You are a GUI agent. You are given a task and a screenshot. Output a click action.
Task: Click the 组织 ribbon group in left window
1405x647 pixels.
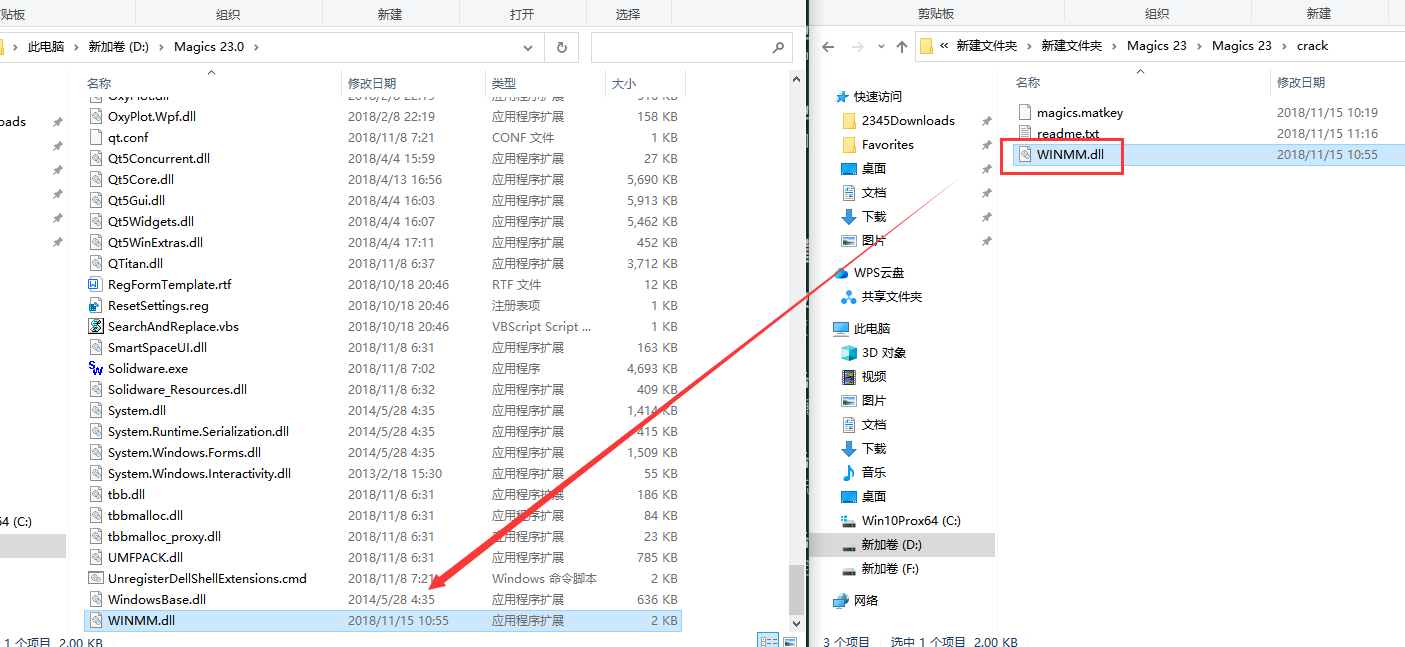click(x=227, y=14)
